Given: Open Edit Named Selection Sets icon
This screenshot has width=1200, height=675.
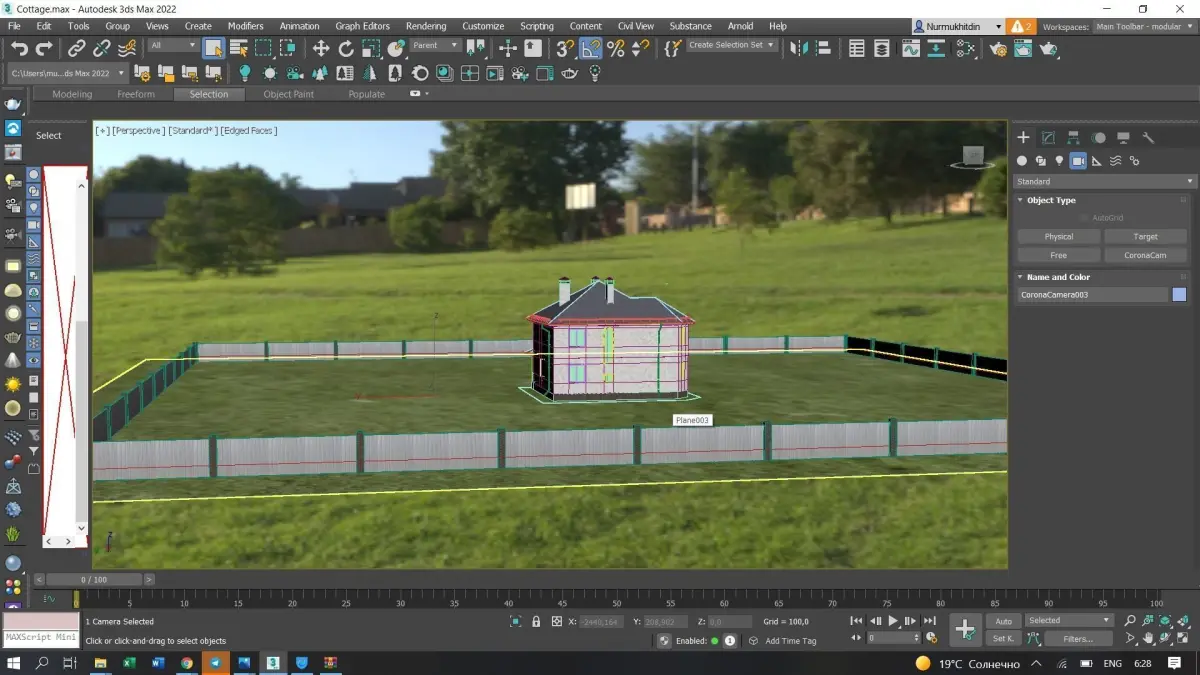Looking at the screenshot, I should click(x=673, y=48).
